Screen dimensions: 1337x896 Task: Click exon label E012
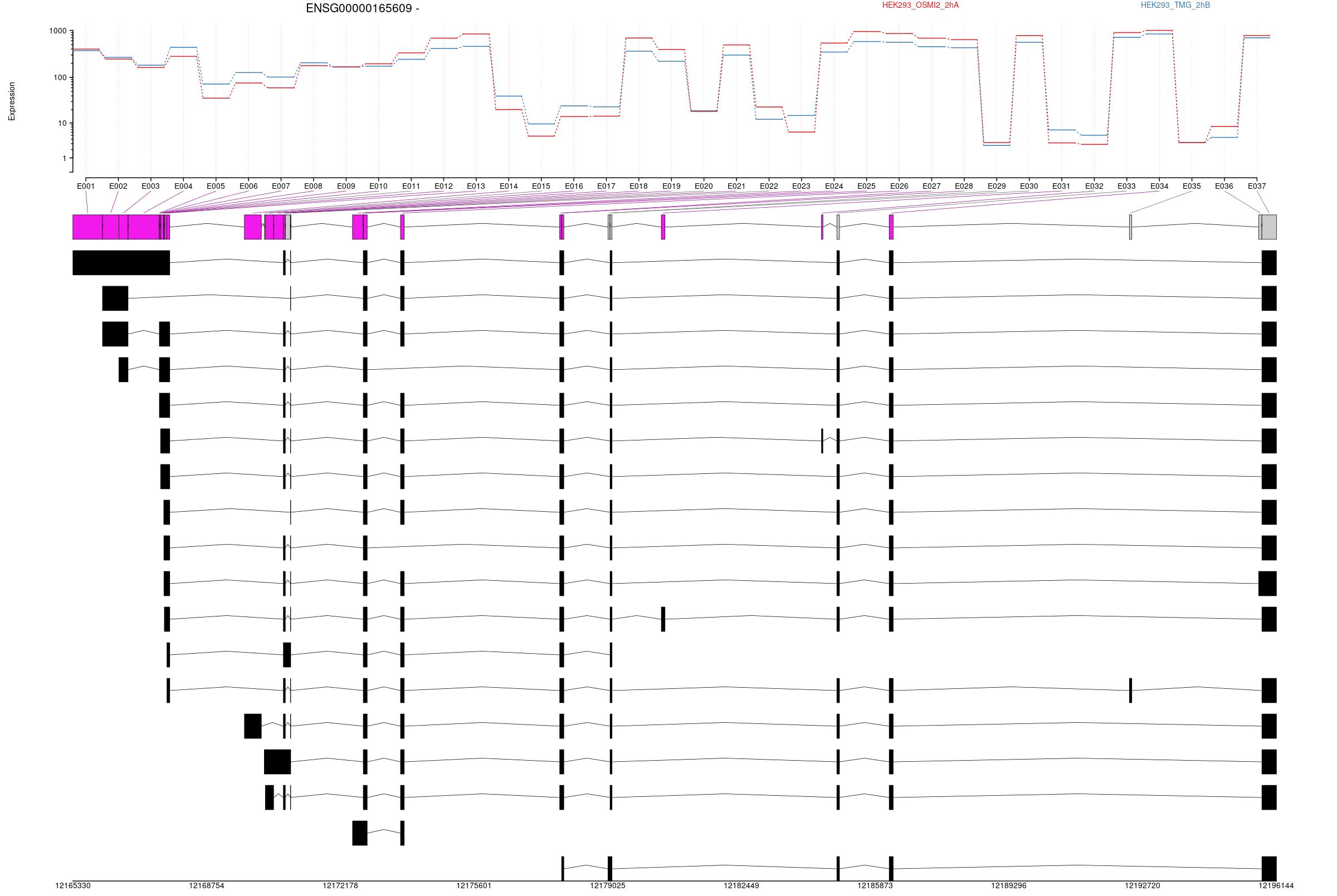443,187
